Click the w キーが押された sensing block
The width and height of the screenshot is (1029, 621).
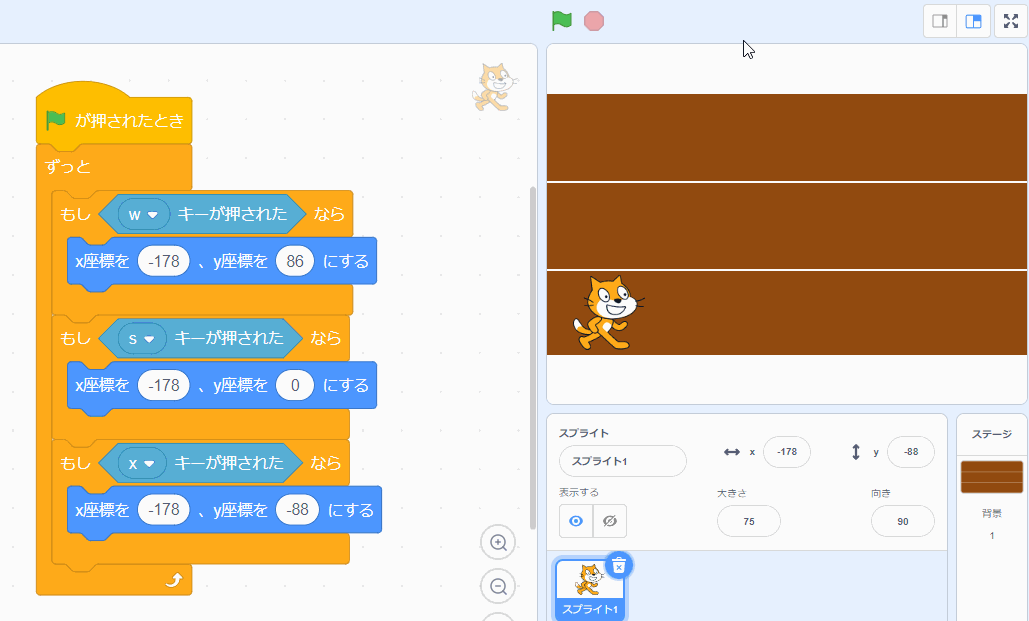pyautogui.click(x=232, y=214)
